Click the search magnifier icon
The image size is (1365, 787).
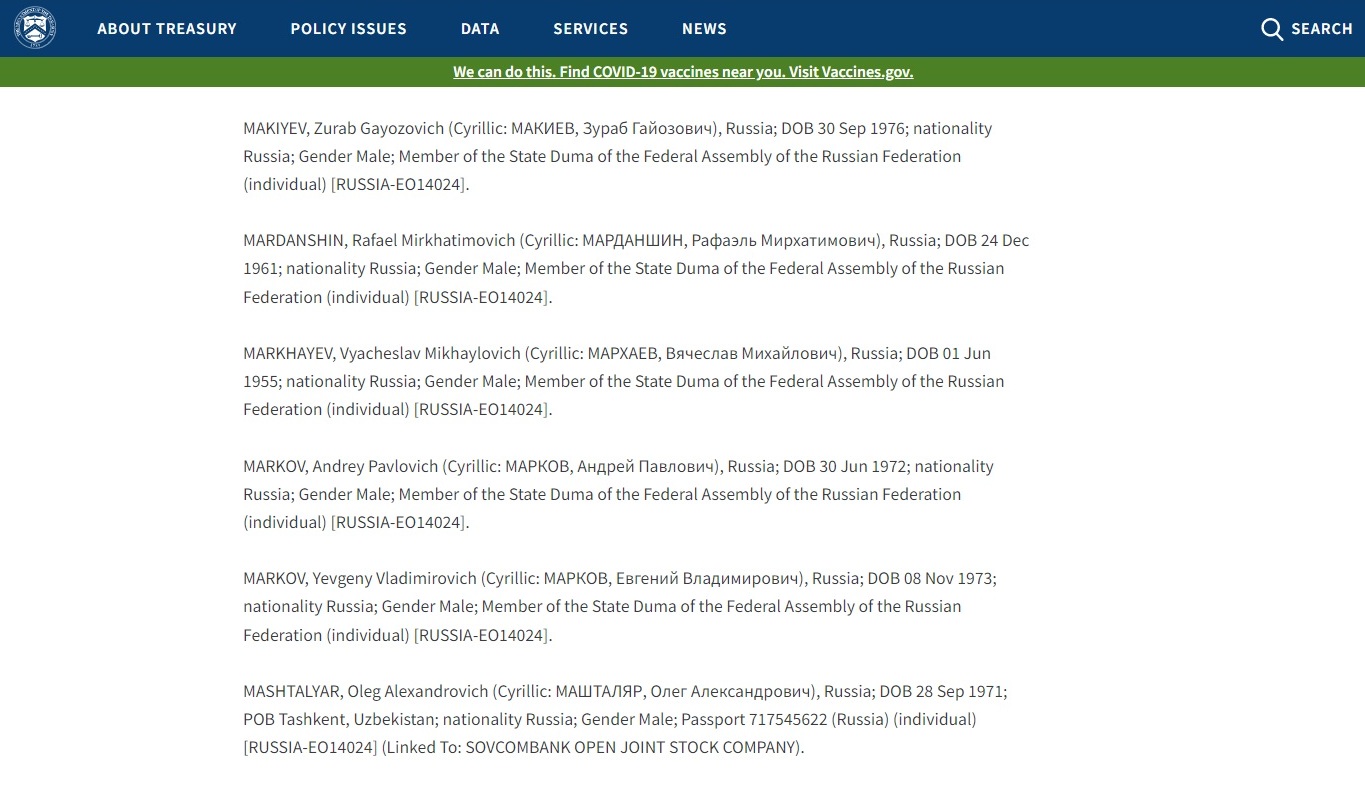pos(1272,29)
